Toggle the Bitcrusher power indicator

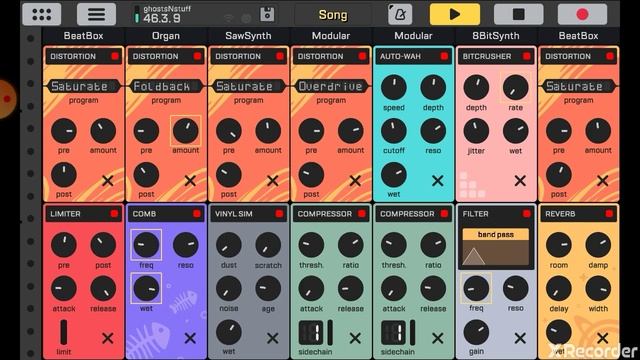(x=527, y=56)
